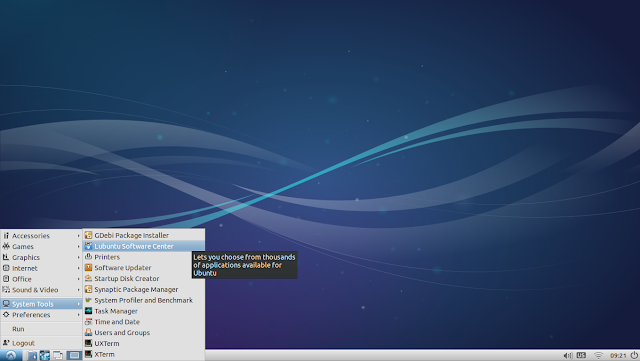Open the file manager from taskbar
Viewport: 640px width, 361px height.
pyautogui.click(x=32, y=356)
